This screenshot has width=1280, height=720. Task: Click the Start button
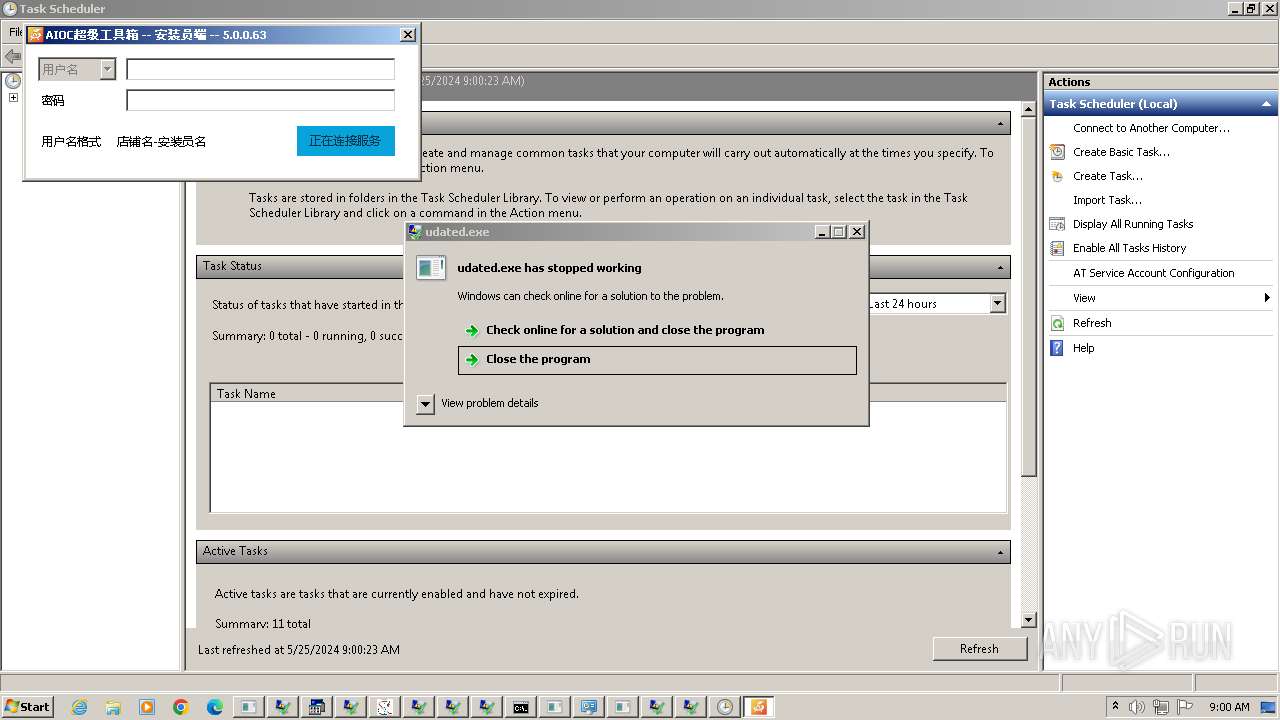[27, 707]
